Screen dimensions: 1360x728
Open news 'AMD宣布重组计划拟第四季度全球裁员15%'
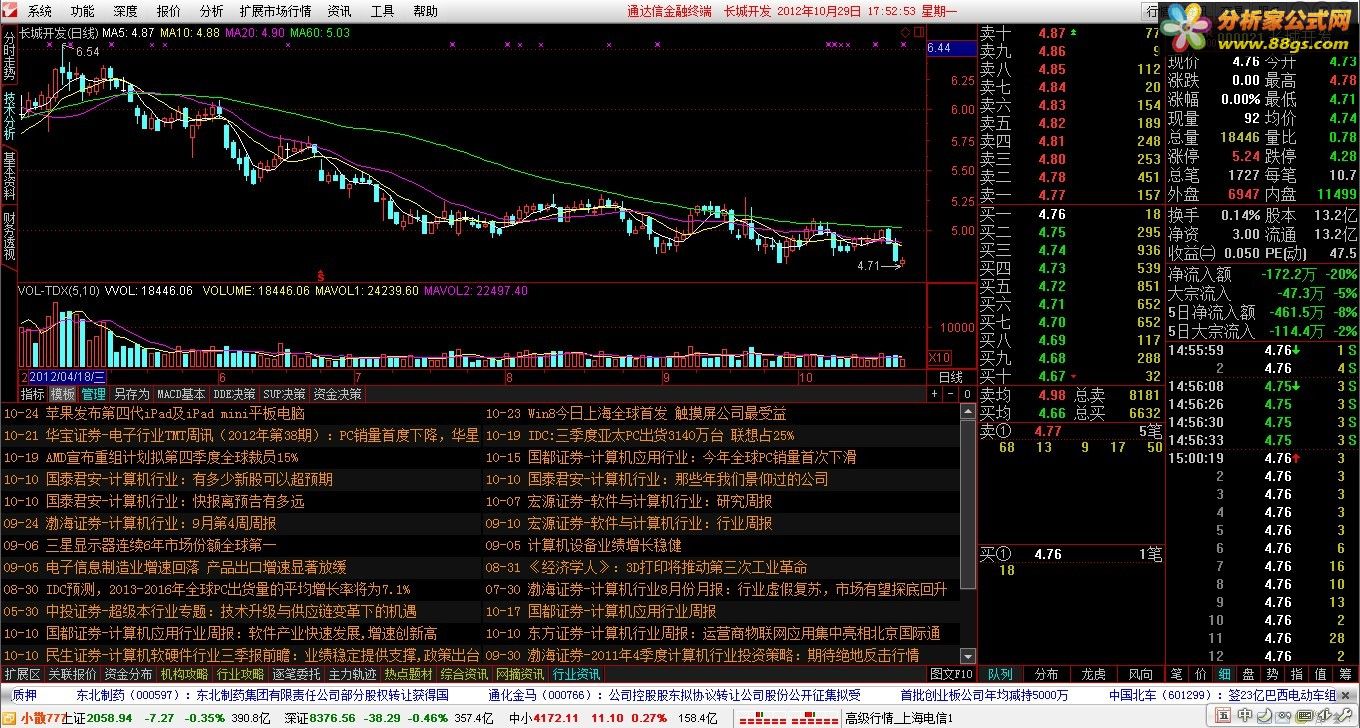coord(172,457)
